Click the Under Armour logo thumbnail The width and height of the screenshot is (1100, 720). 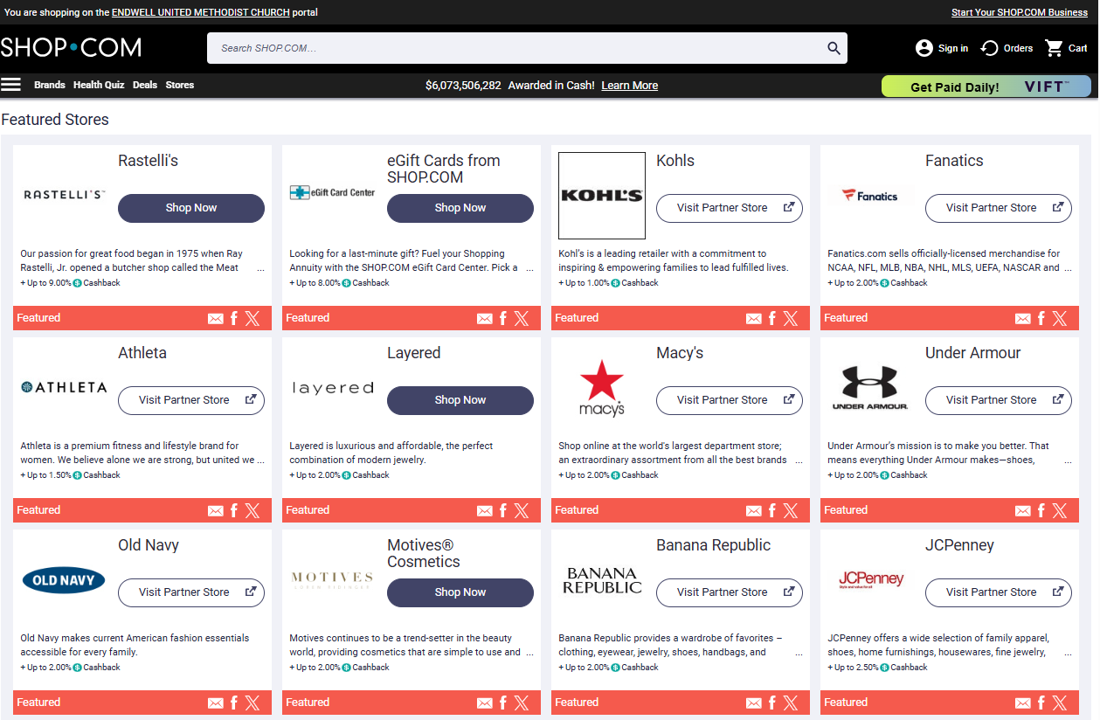[x=870, y=387]
